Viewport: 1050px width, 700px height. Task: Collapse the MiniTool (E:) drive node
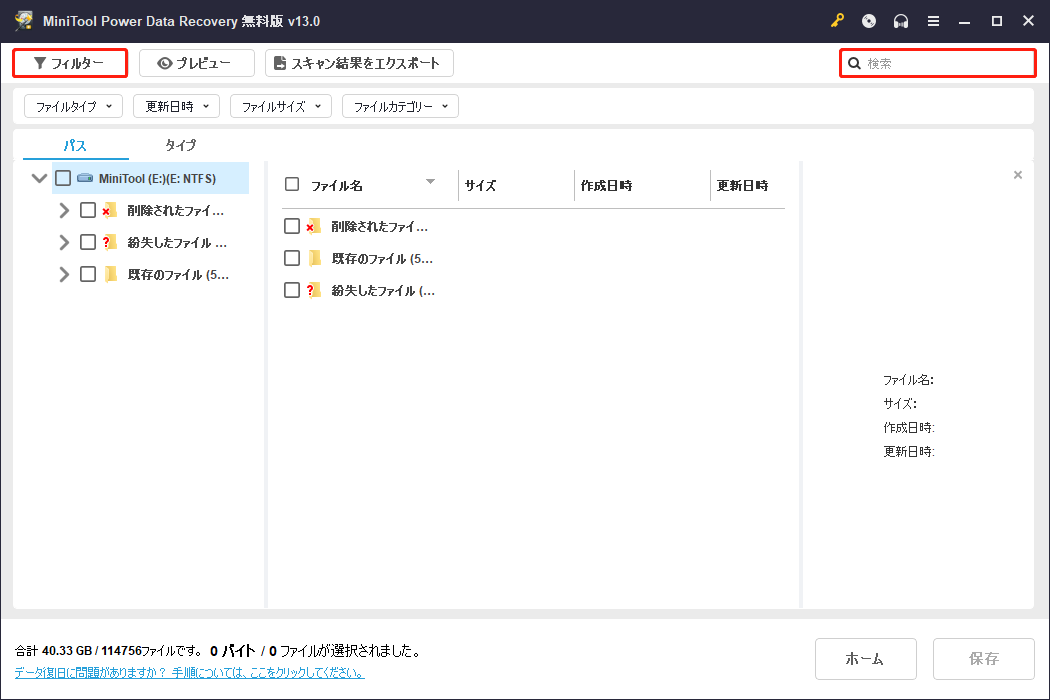point(40,178)
